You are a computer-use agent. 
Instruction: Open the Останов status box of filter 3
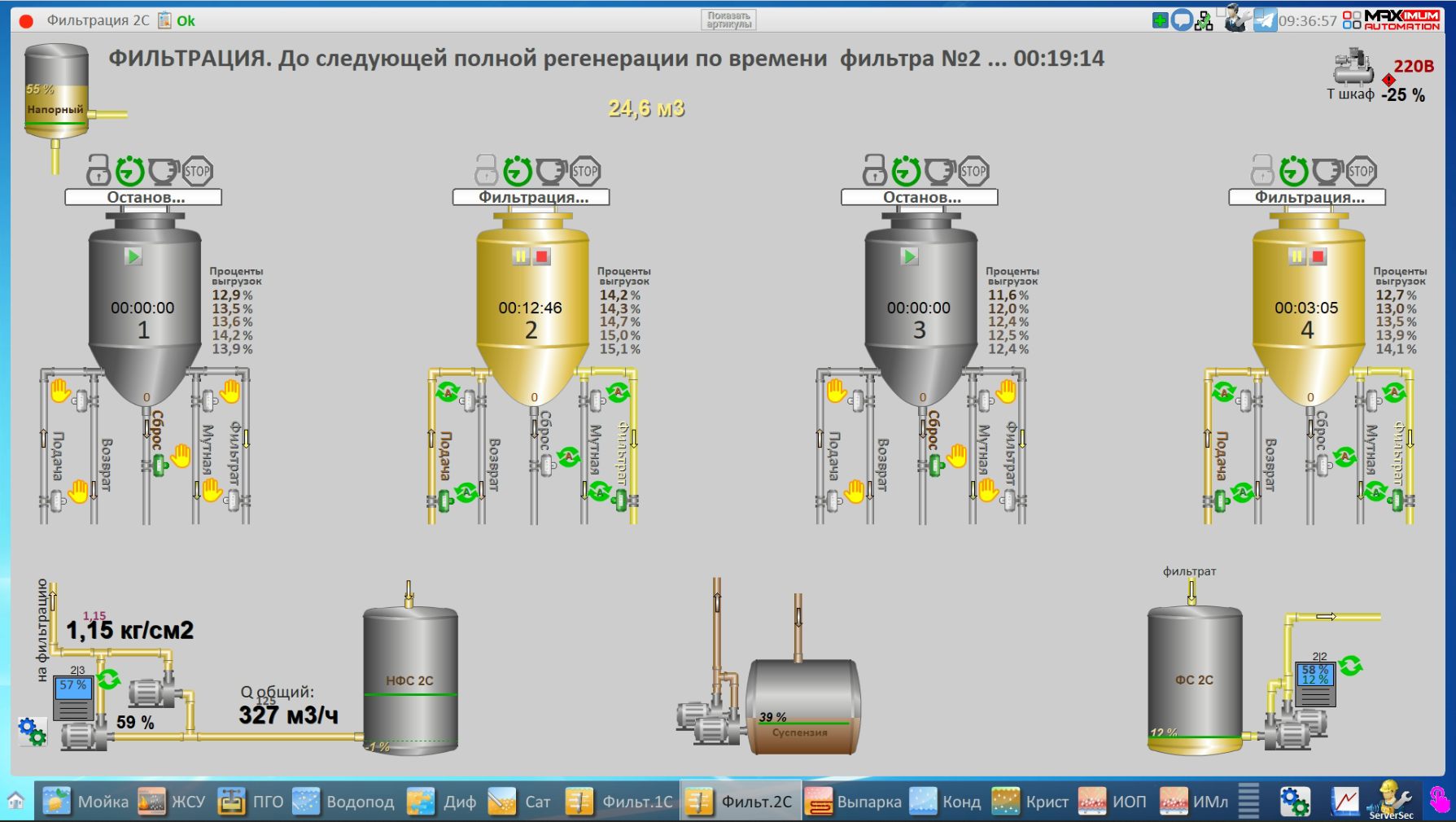tap(919, 197)
